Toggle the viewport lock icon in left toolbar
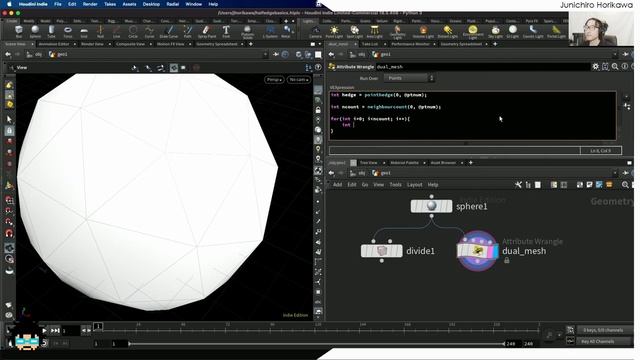The width and height of the screenshot is (640, 360). pyautogui.click(x=9, y=131)
